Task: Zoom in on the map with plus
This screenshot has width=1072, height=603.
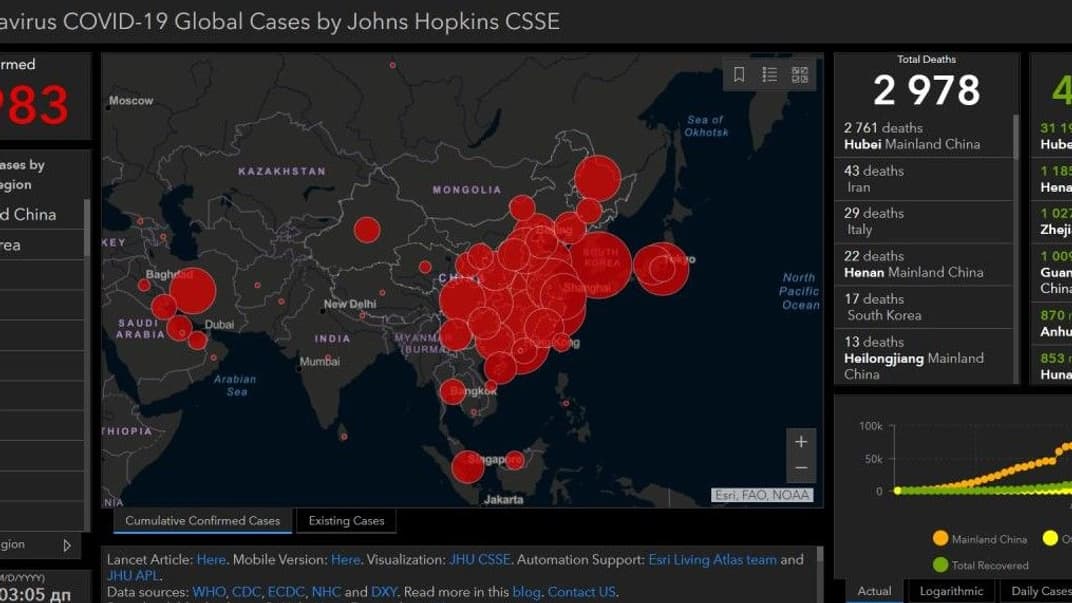Action: (800, 441)
